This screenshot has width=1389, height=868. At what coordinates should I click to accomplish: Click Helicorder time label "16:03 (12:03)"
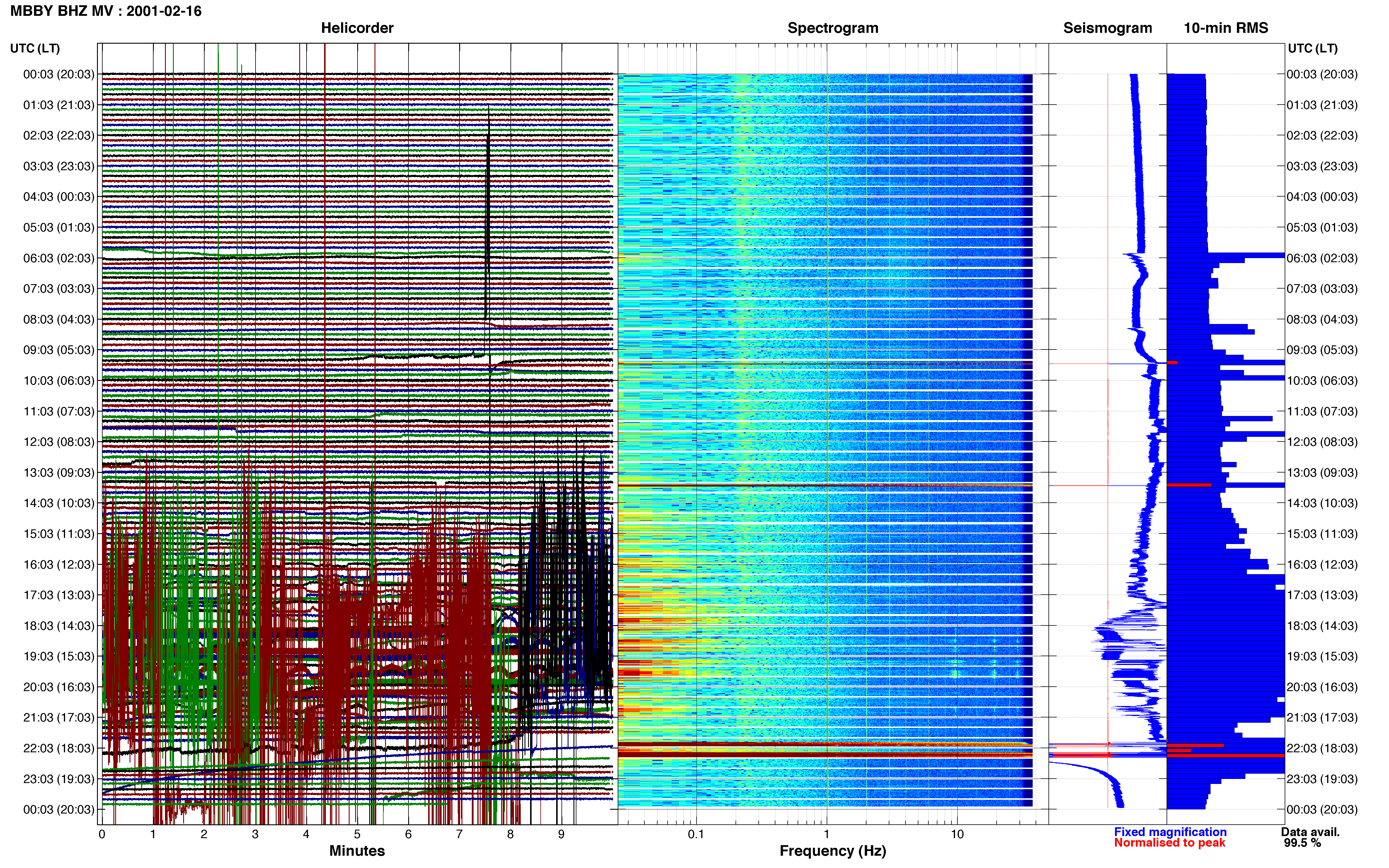59,564
